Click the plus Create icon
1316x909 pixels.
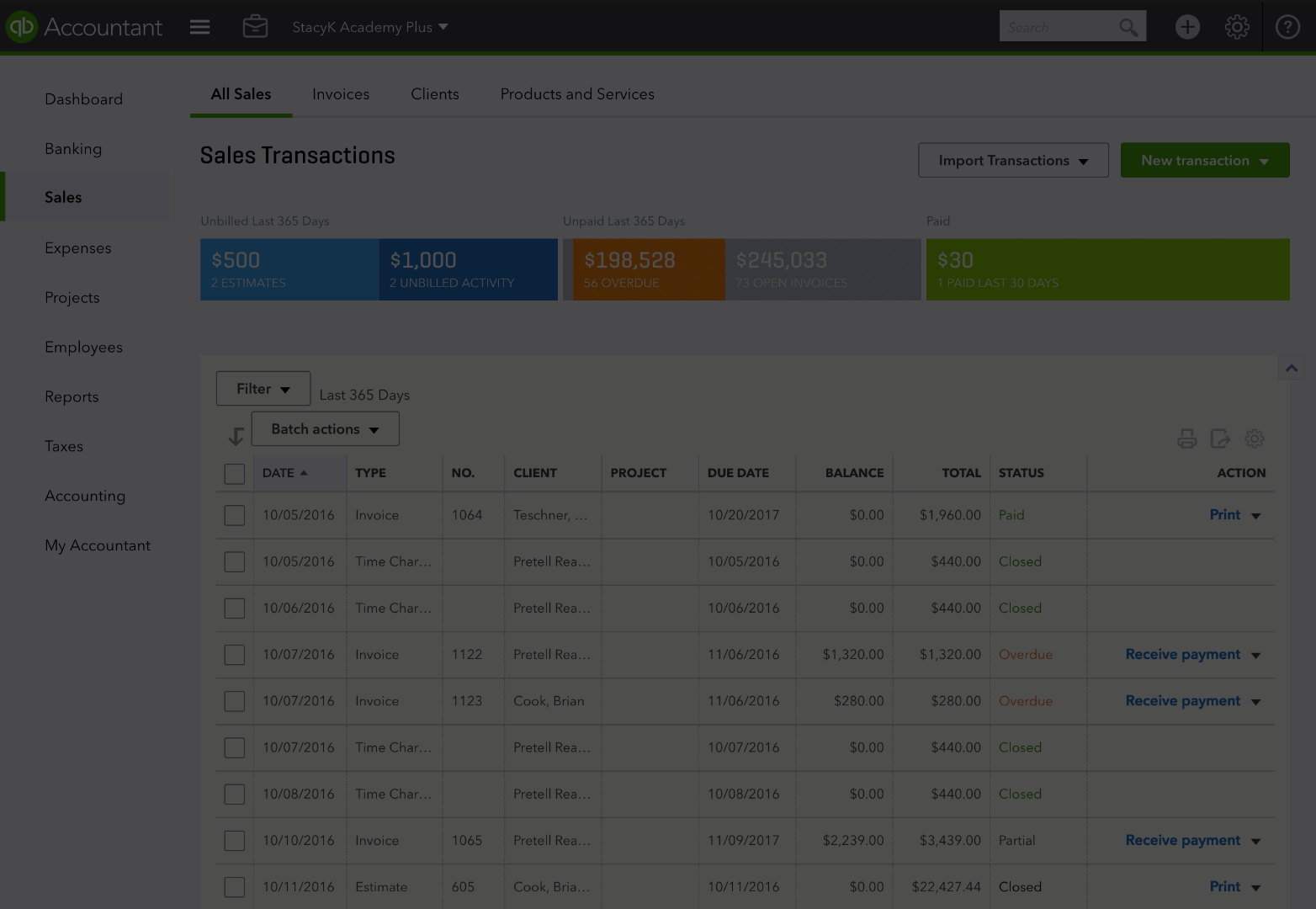(1187, 27)
